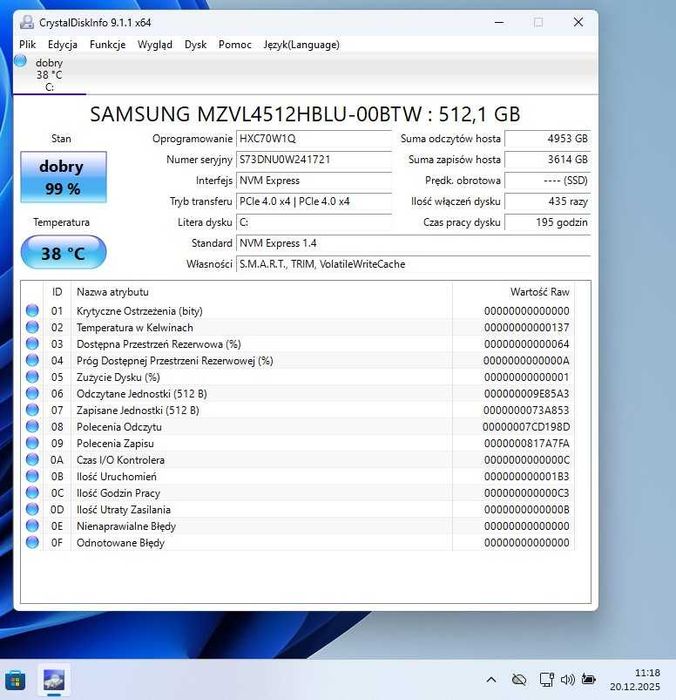Click the 38 °C temperature button
This screenshot has height=700, width=676.
pos(63,253)
